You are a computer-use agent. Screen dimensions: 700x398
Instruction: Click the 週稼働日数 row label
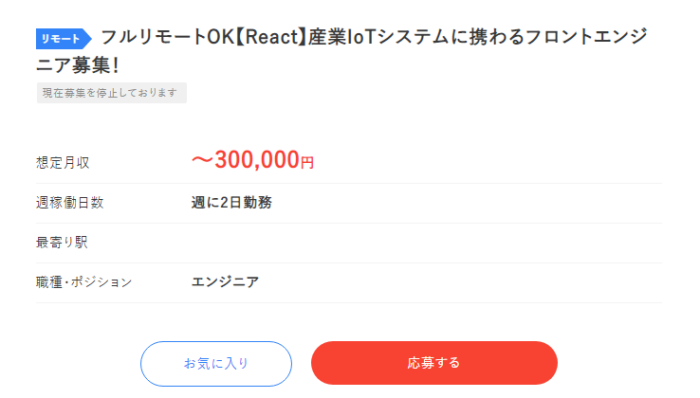click(x=70, y=203)
